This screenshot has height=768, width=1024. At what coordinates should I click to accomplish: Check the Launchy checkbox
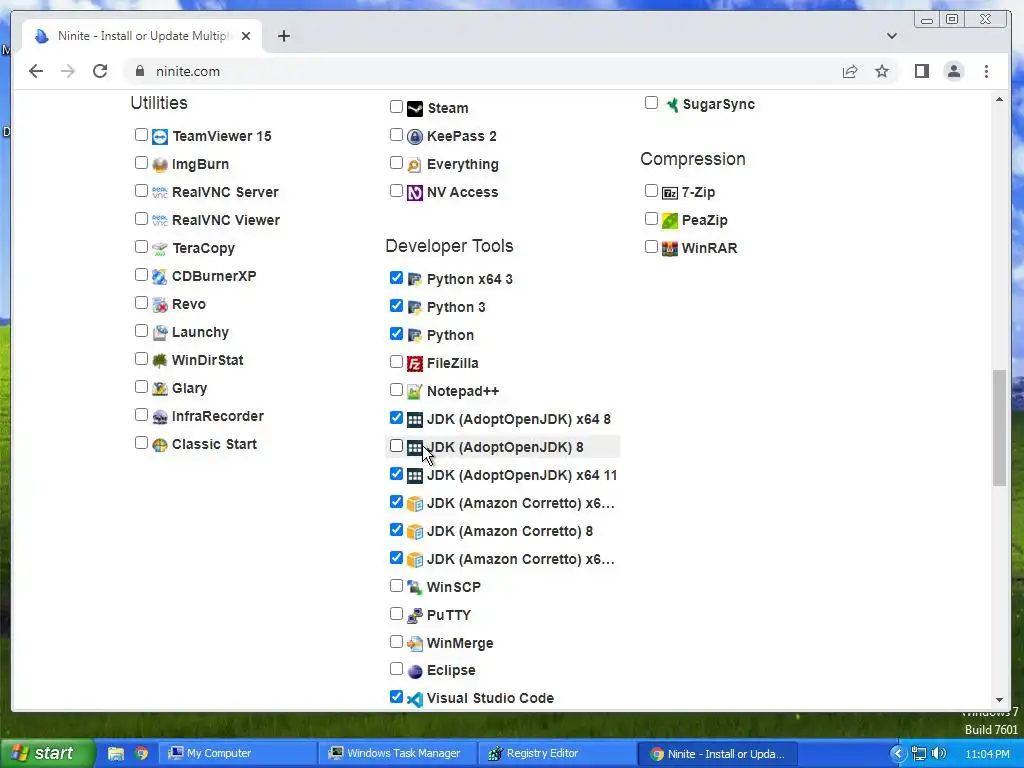tap(141, 331)
